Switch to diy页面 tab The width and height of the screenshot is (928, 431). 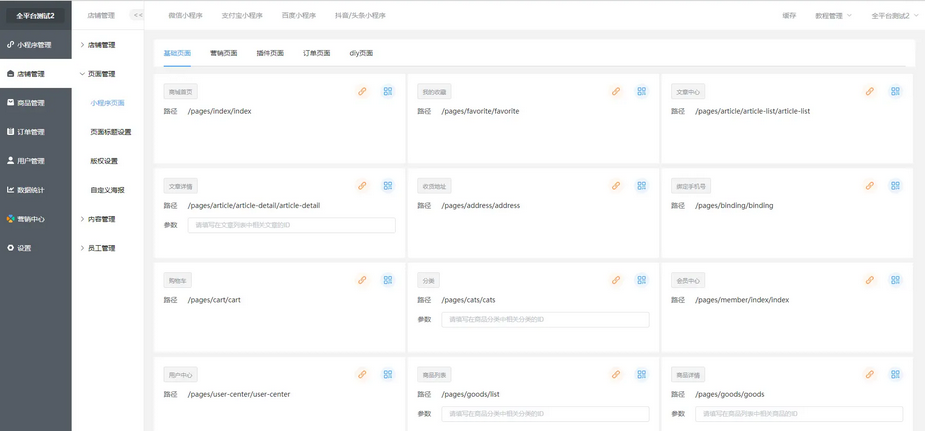click(361, 53)
